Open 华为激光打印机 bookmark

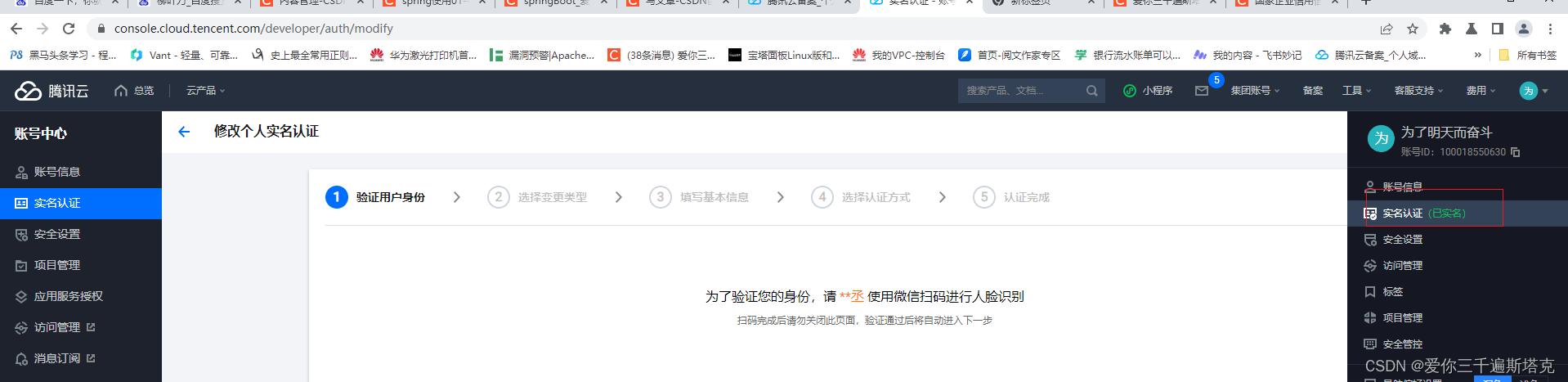423,56
